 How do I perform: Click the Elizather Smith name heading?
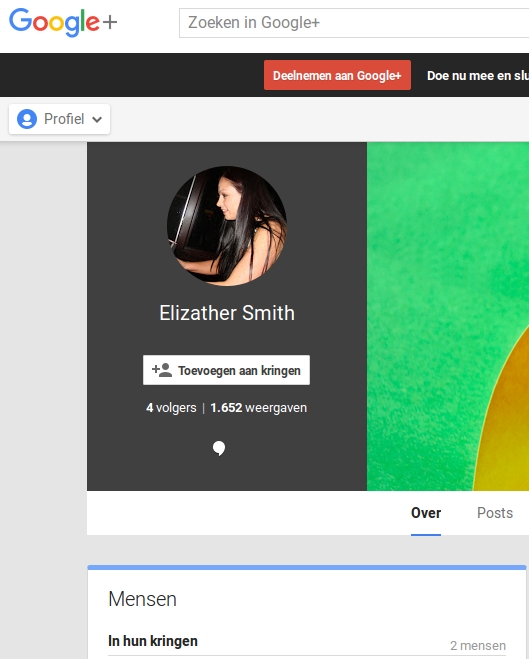point(227,313)
